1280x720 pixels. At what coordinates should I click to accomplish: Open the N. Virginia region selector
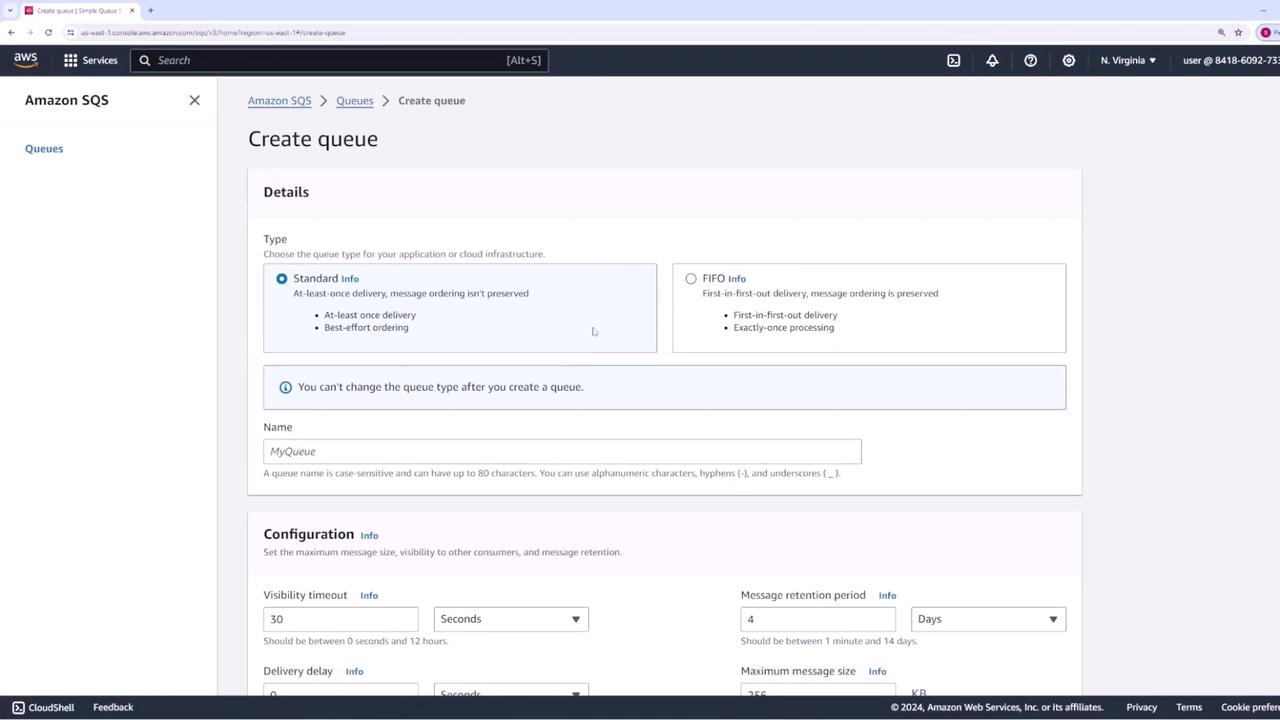tap(1128, 60)
